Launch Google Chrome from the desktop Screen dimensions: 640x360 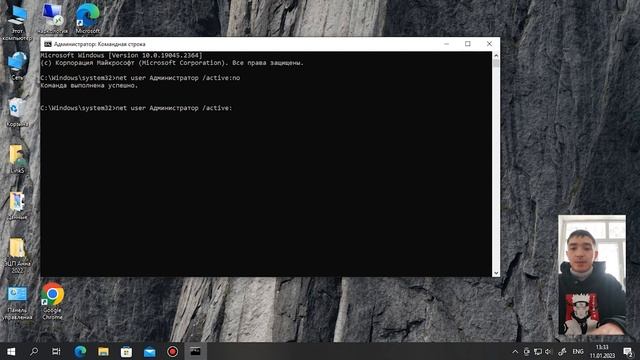(x=52, y=301)
